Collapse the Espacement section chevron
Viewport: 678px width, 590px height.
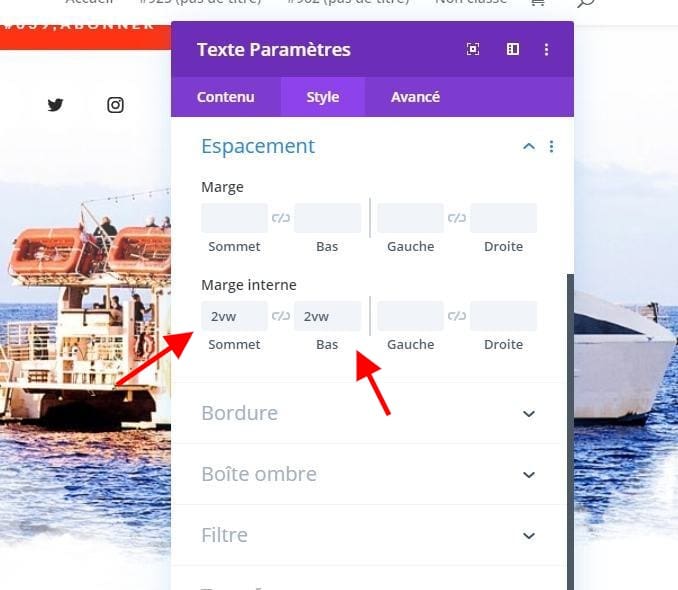529,147
